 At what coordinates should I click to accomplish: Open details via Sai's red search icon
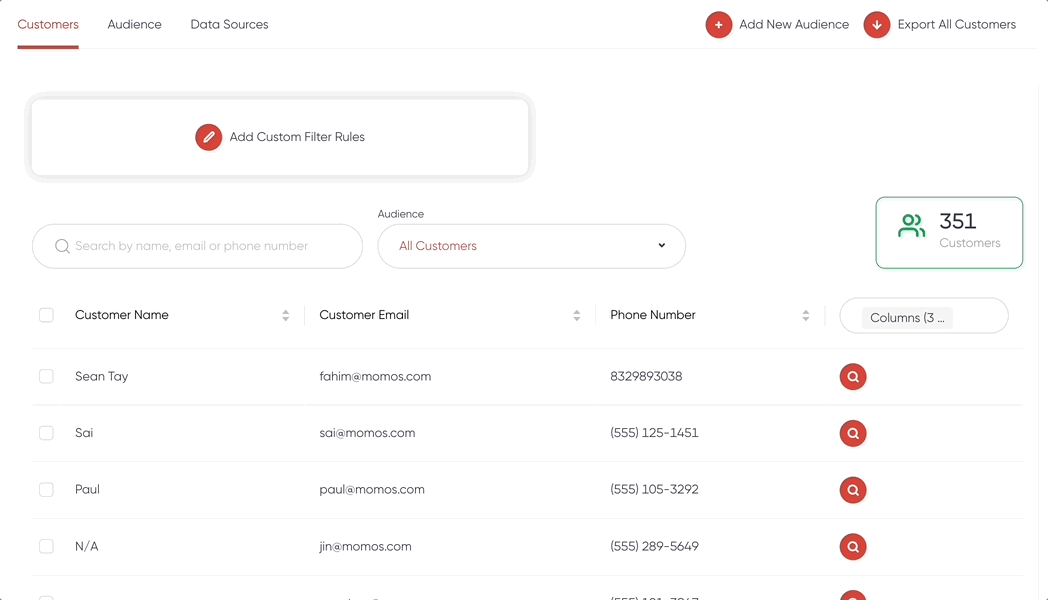[x=853, y=433]
